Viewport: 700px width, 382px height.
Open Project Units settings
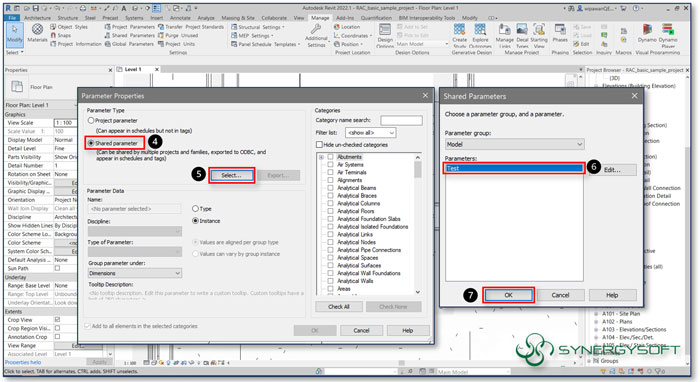(177, 44)
